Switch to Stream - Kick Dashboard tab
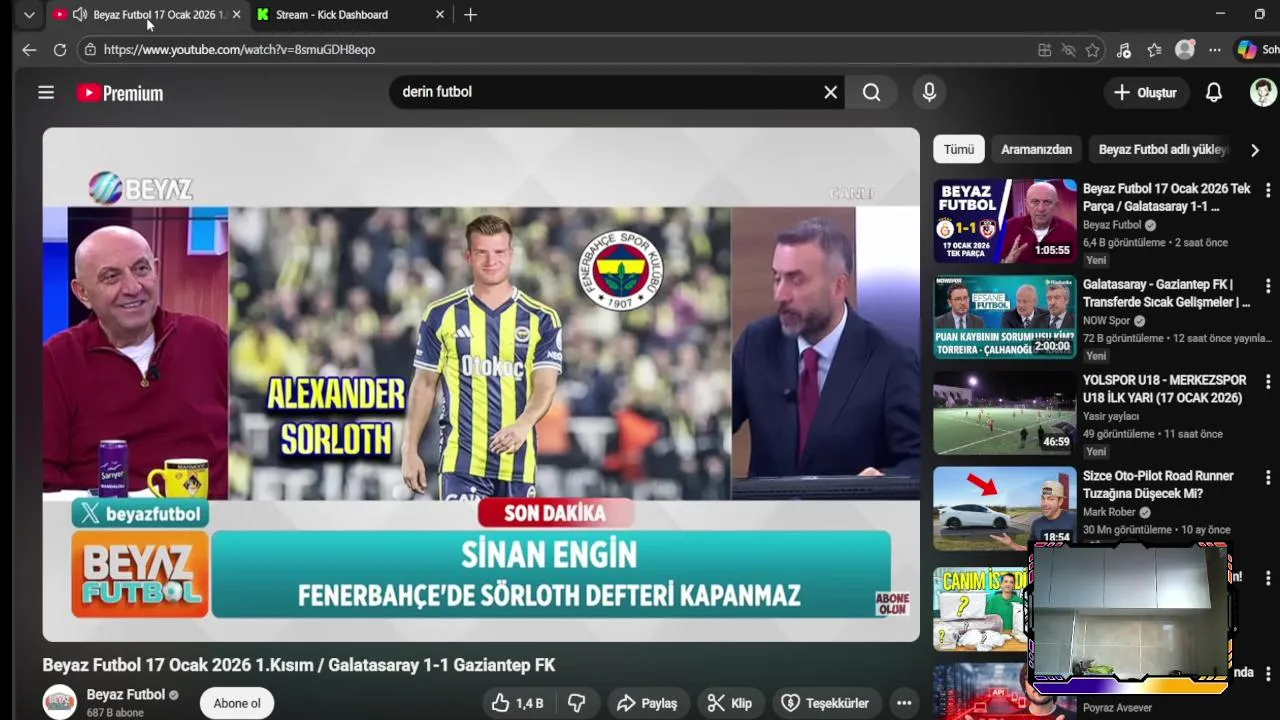This screenshot has width=1280, height=720. pos(350,15)
